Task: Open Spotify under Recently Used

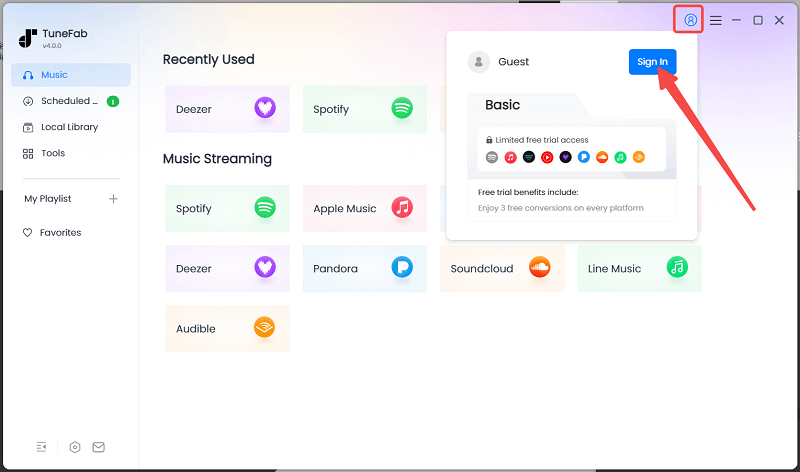Action: coord(364,109)
